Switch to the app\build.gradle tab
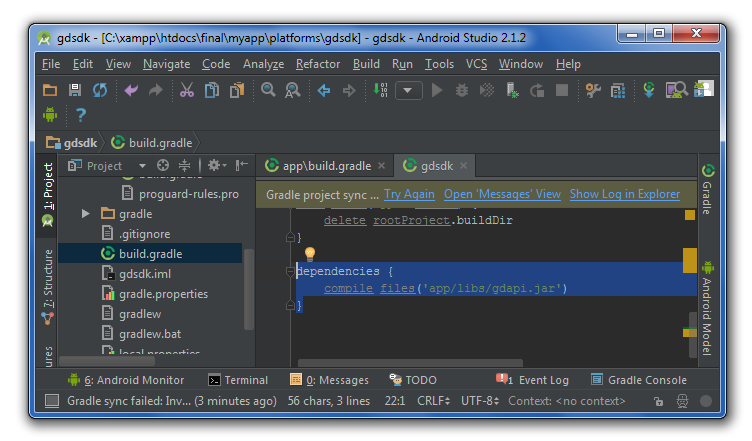Viewport: 752px width, 441px height. tap(325, 166)
